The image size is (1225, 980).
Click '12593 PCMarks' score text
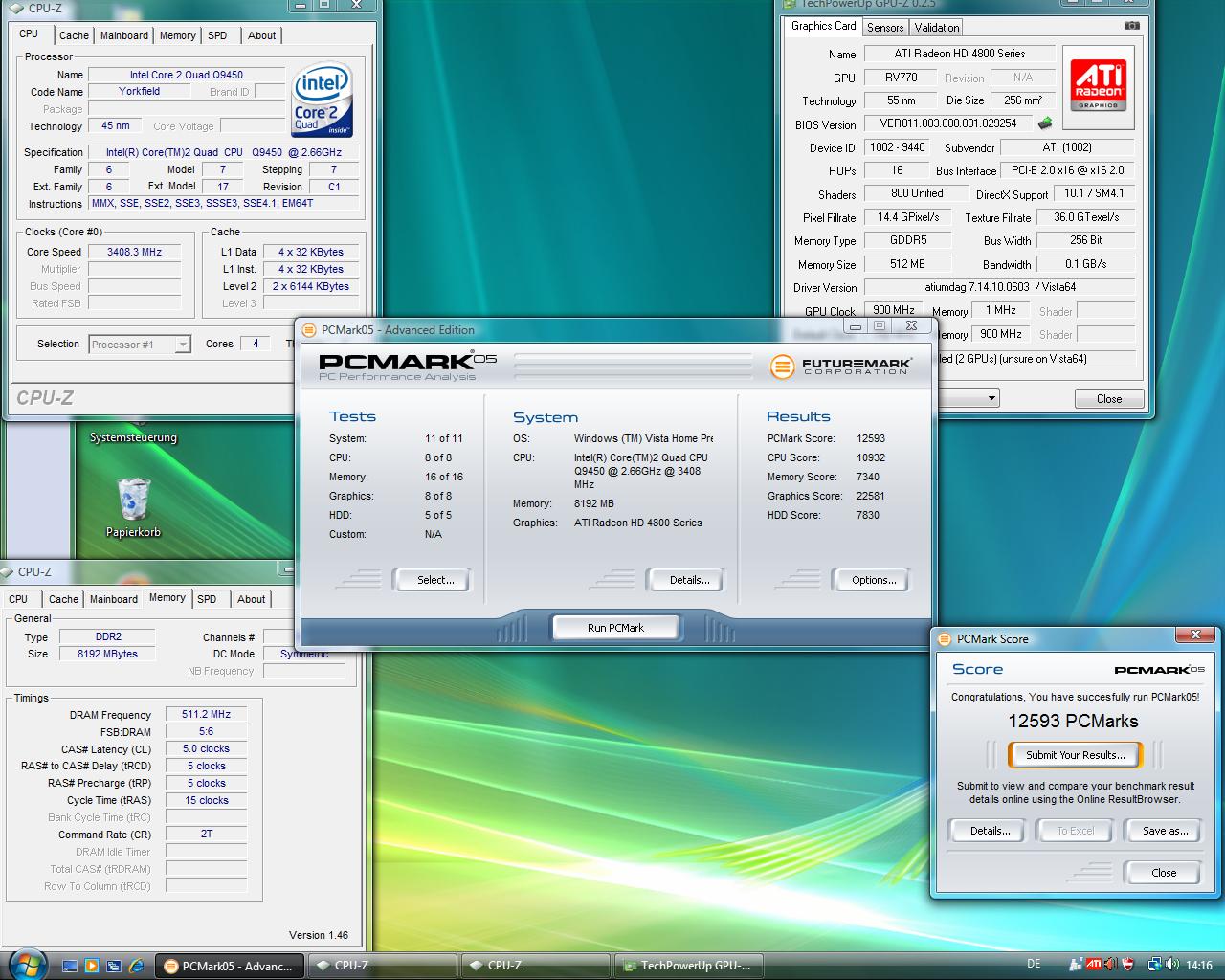click(x=1074, y=721)
